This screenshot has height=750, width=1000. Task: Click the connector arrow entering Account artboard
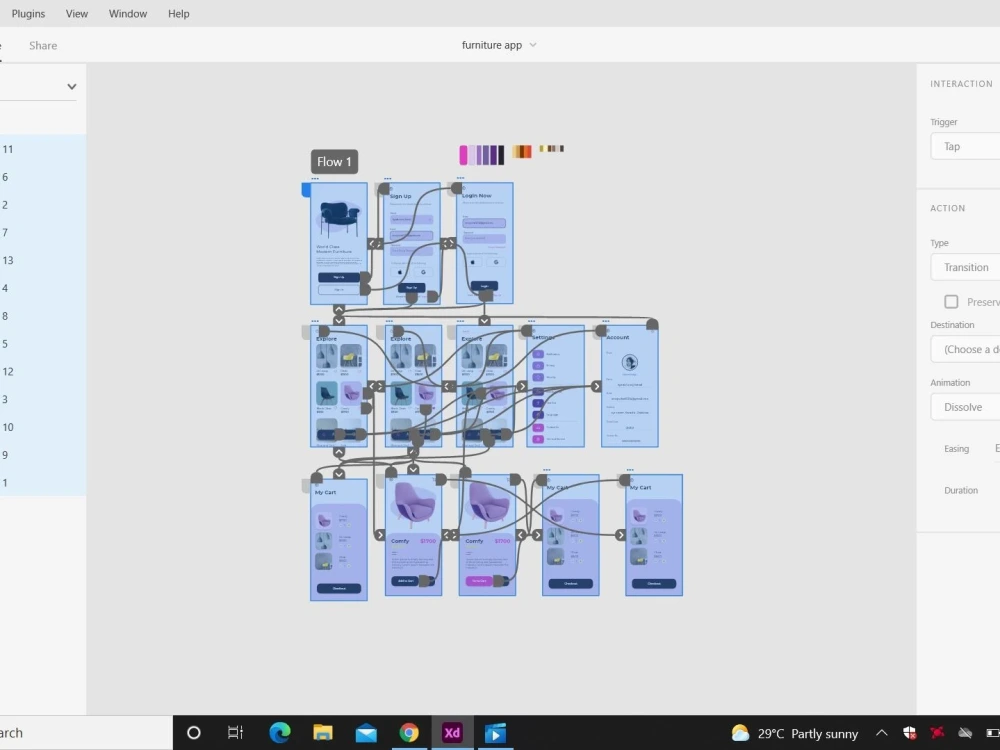(596, 386)
